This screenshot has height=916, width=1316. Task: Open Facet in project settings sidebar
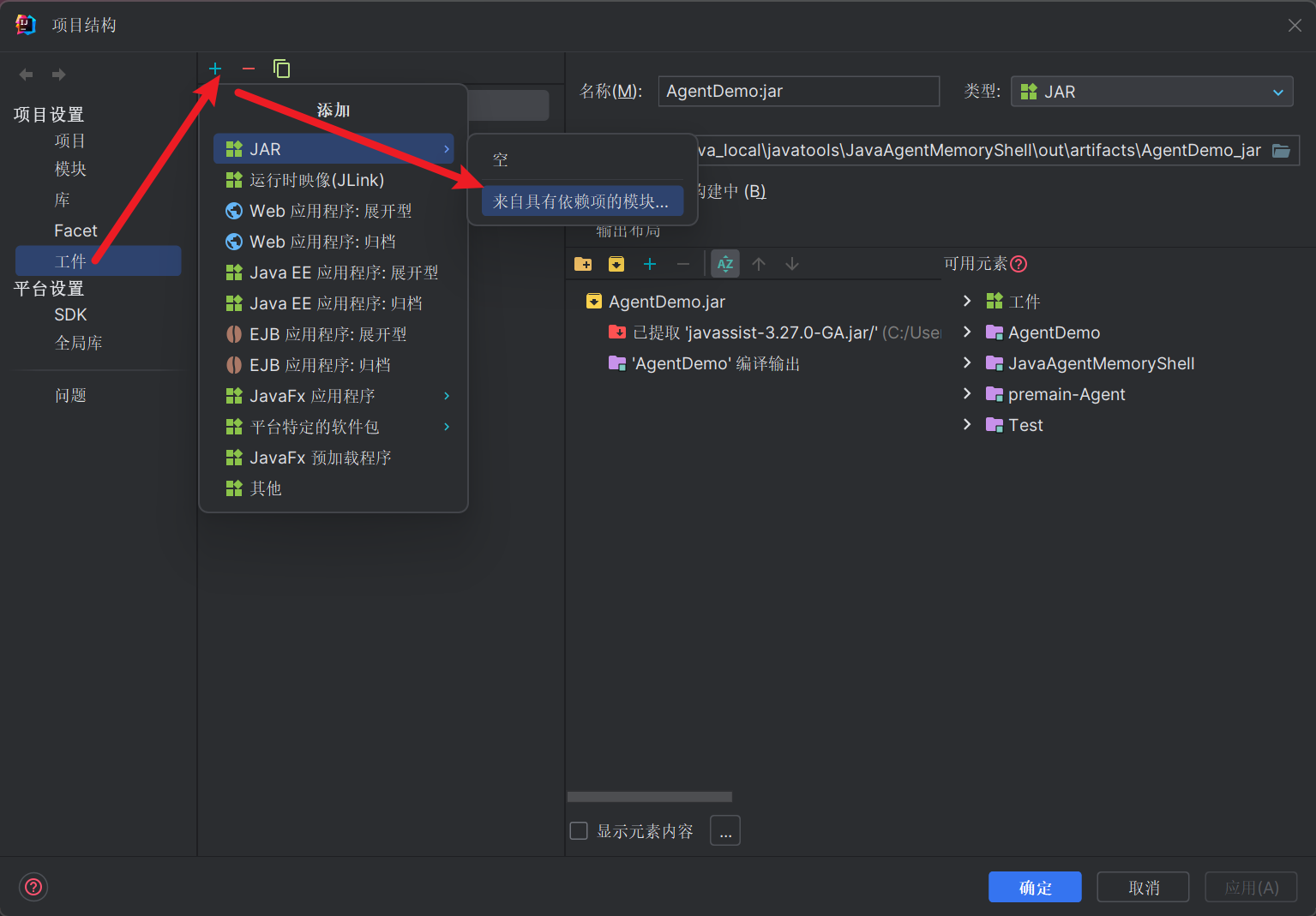[x=75, y=230]
